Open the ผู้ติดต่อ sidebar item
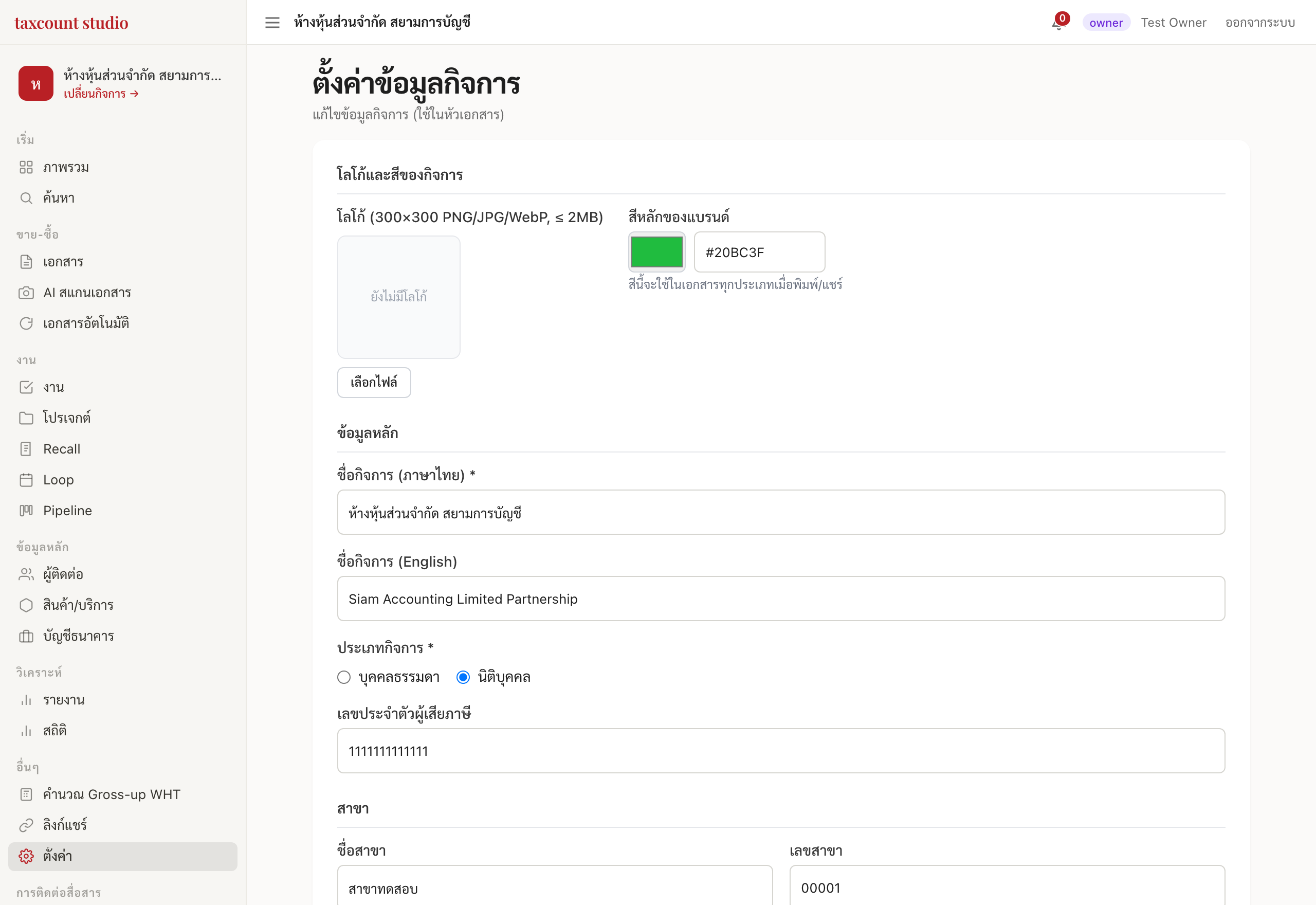This screenshot has height=905, width=1316. 122,574
